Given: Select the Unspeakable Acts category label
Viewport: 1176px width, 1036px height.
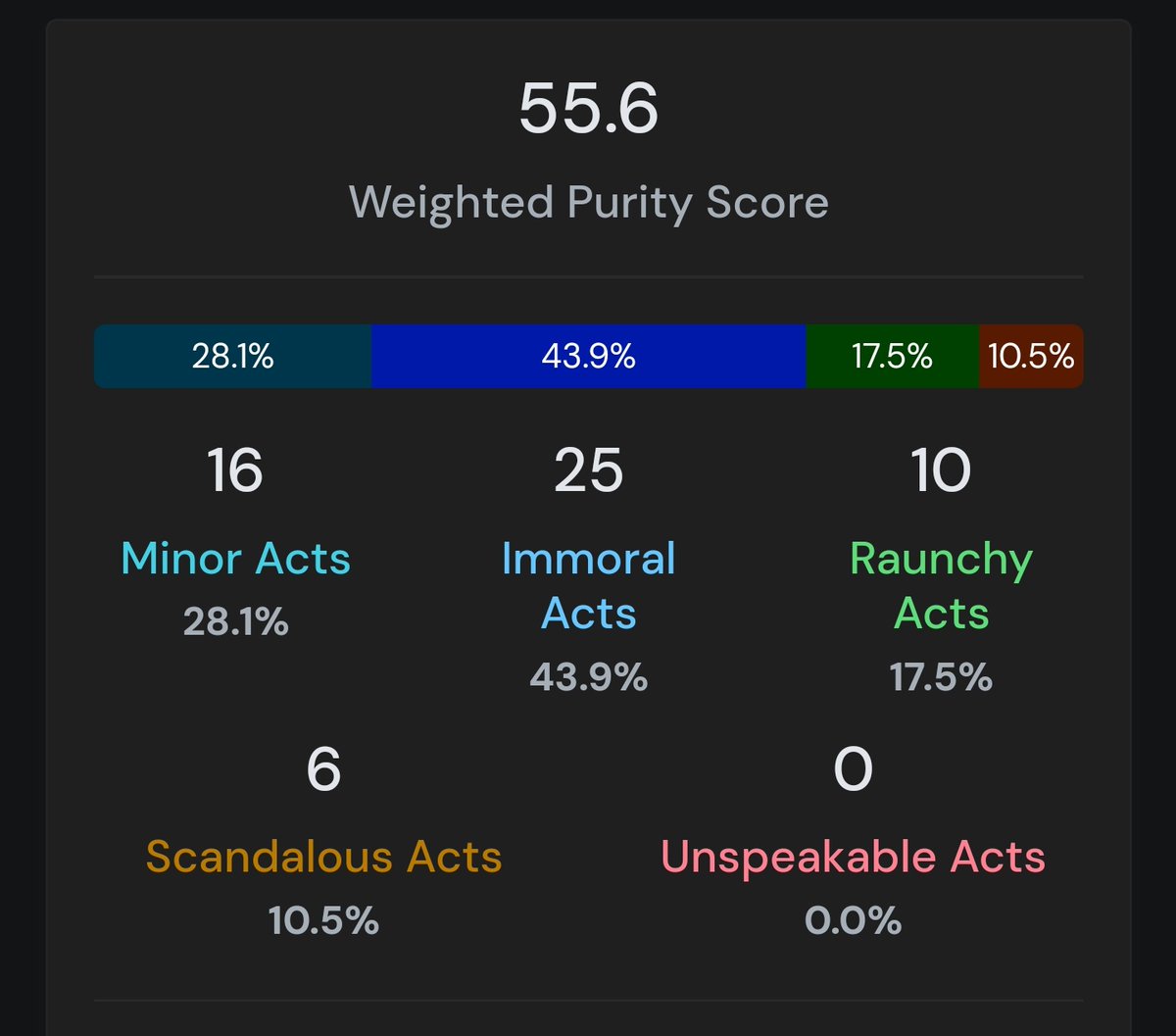Looking at the screenshot, I should [853, 857].
